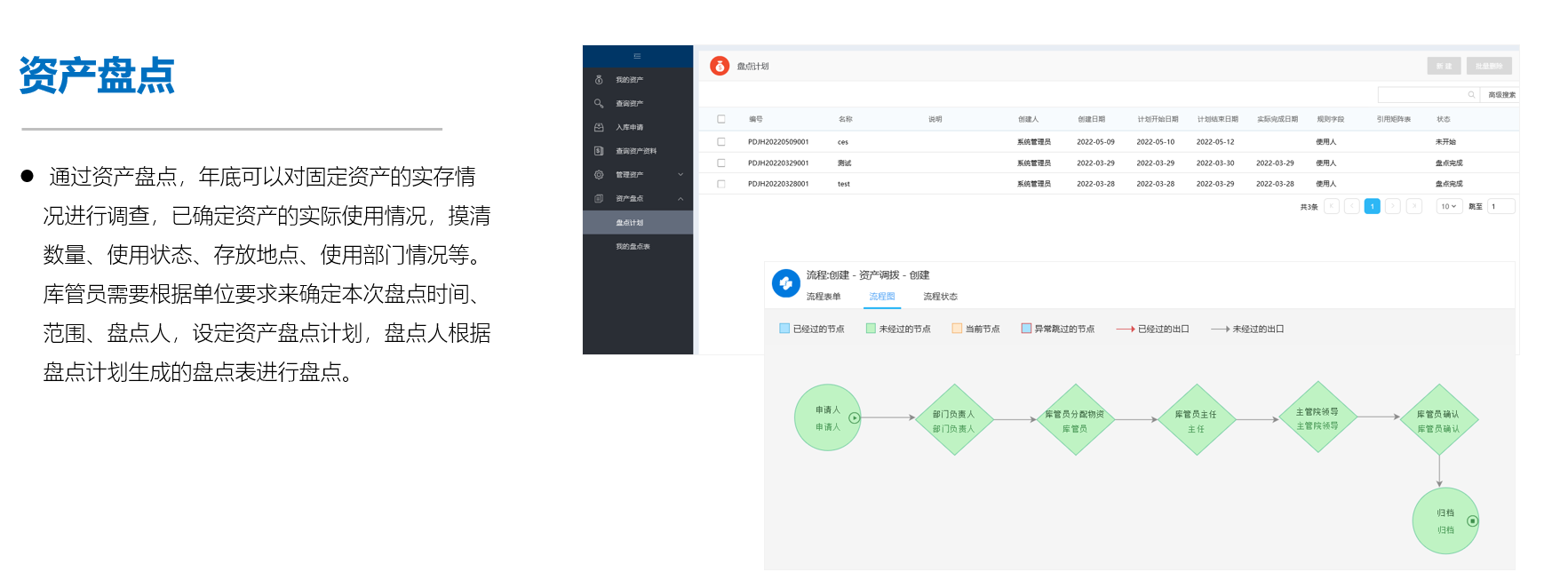Viewport: 1568px width, 580px height.
Task: Check the row PDJH20220329001
Action: 721,163
